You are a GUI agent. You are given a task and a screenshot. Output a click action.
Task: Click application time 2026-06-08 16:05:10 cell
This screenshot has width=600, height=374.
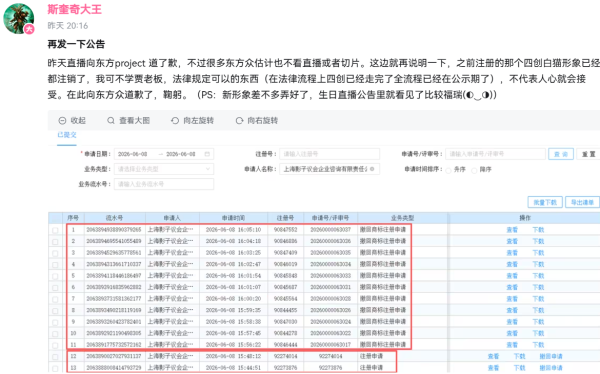tap(233, 230)
